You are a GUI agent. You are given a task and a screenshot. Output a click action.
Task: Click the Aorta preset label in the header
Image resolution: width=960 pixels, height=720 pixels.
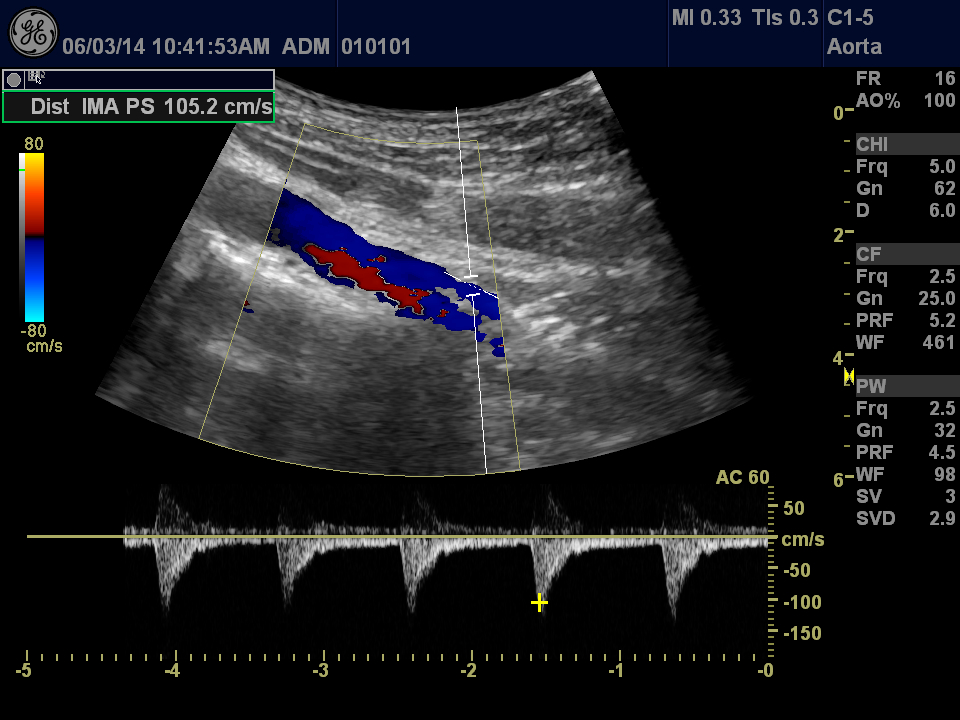[854, 47]
